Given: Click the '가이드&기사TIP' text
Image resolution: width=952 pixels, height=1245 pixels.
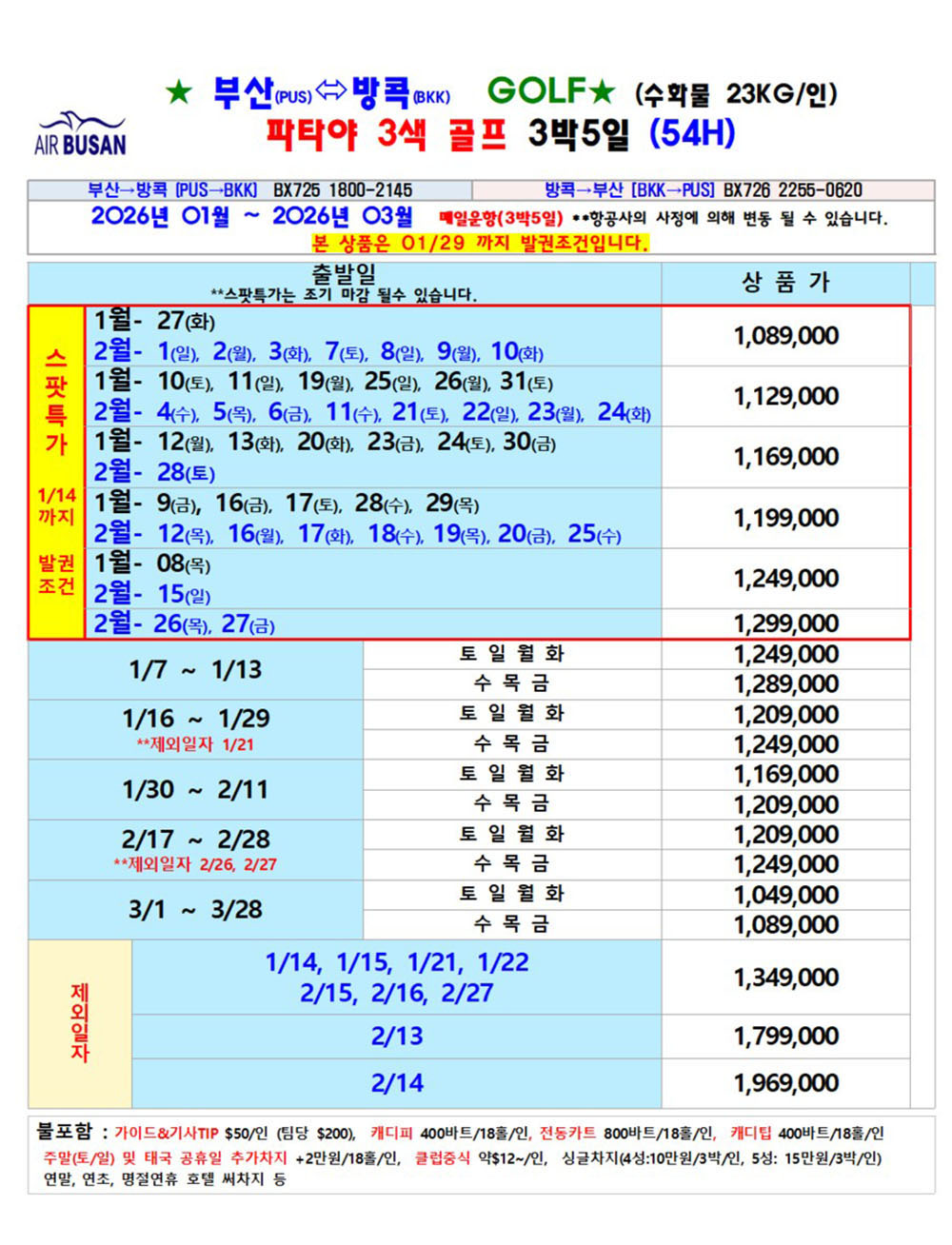Looking at the screenshot, I should click(x=167, y=1133).
